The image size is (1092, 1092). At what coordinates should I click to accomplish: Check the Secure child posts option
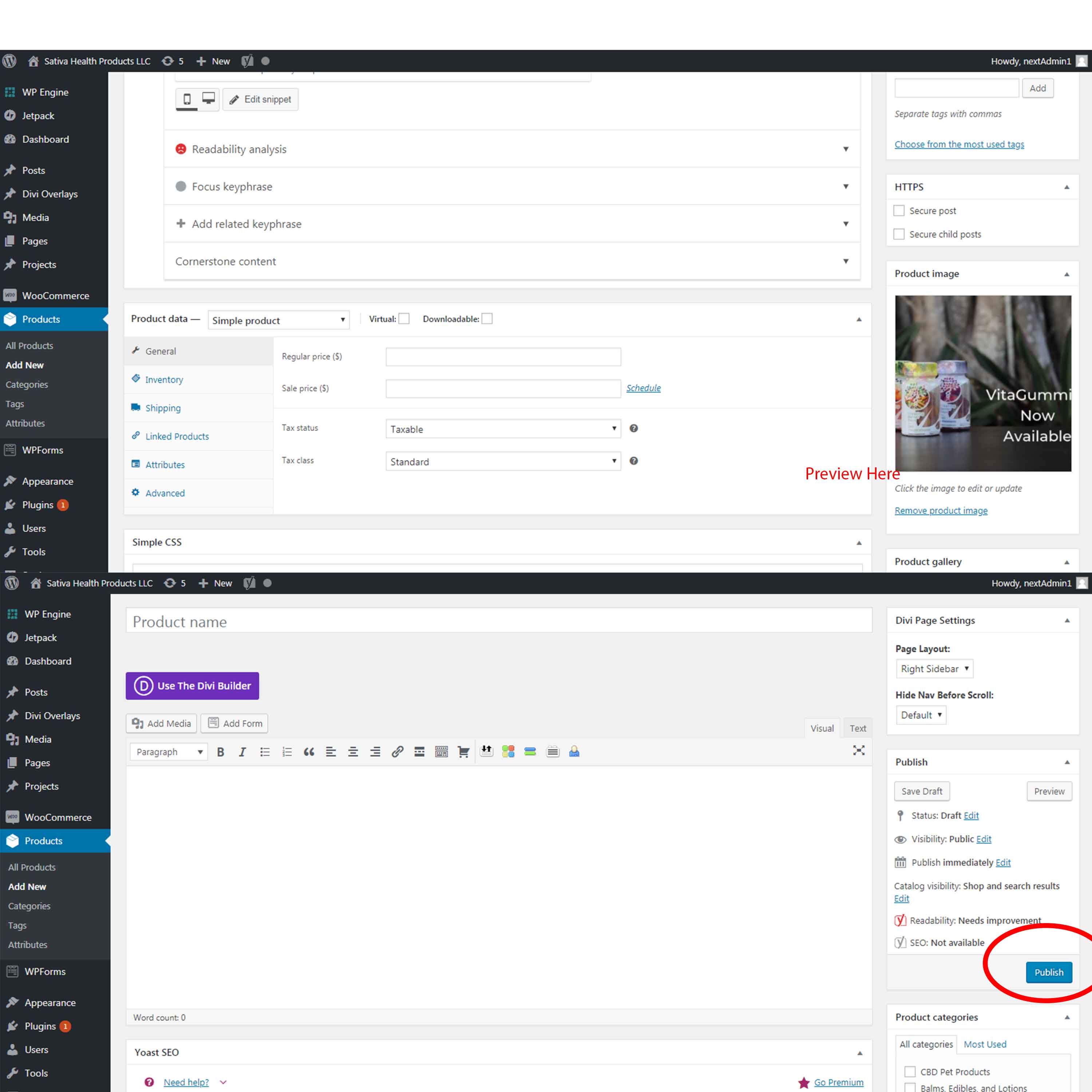pyautogui.click(x=899, y=234)
